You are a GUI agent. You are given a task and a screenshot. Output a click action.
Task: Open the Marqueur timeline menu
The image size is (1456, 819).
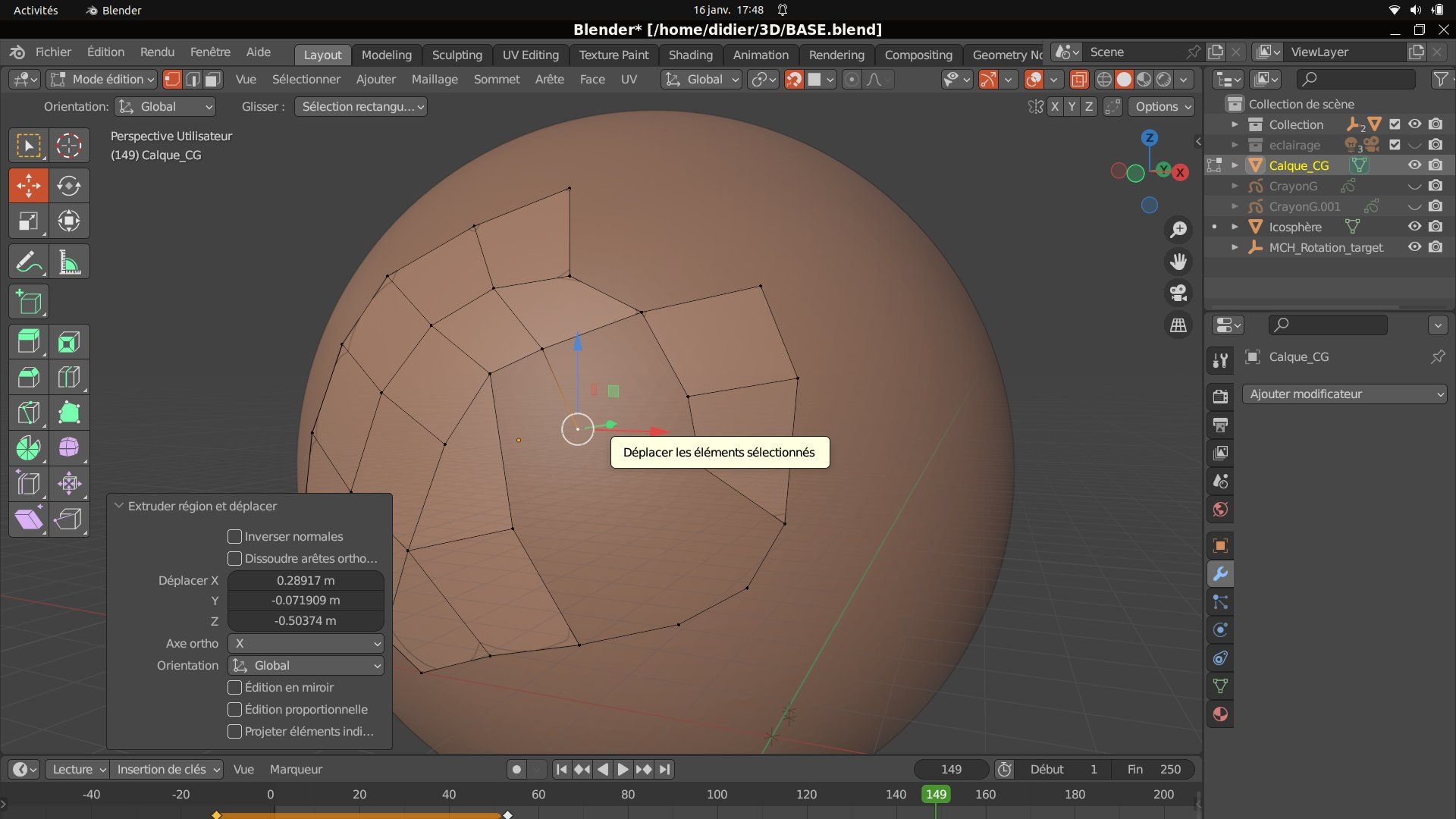pyautogui.click(x=296, y=769)
